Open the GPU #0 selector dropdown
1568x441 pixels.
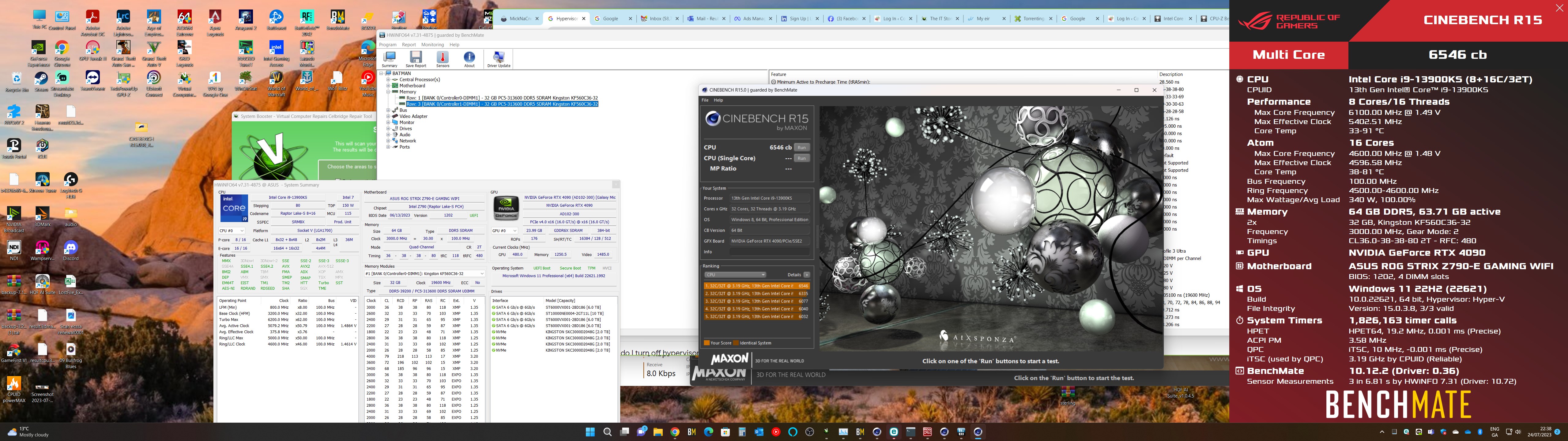[505, 231]
